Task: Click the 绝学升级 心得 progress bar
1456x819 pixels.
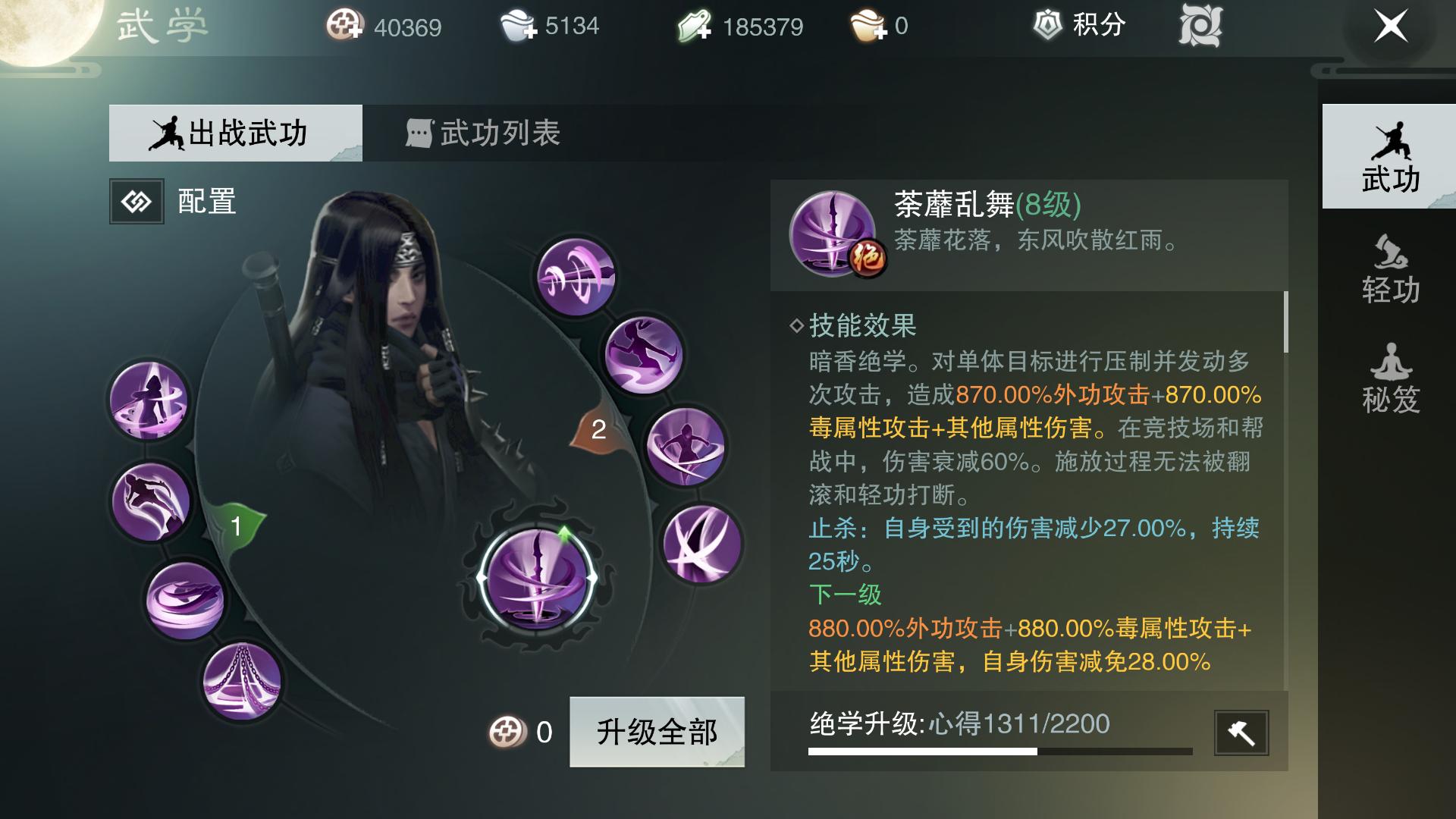Action: 1000,752
